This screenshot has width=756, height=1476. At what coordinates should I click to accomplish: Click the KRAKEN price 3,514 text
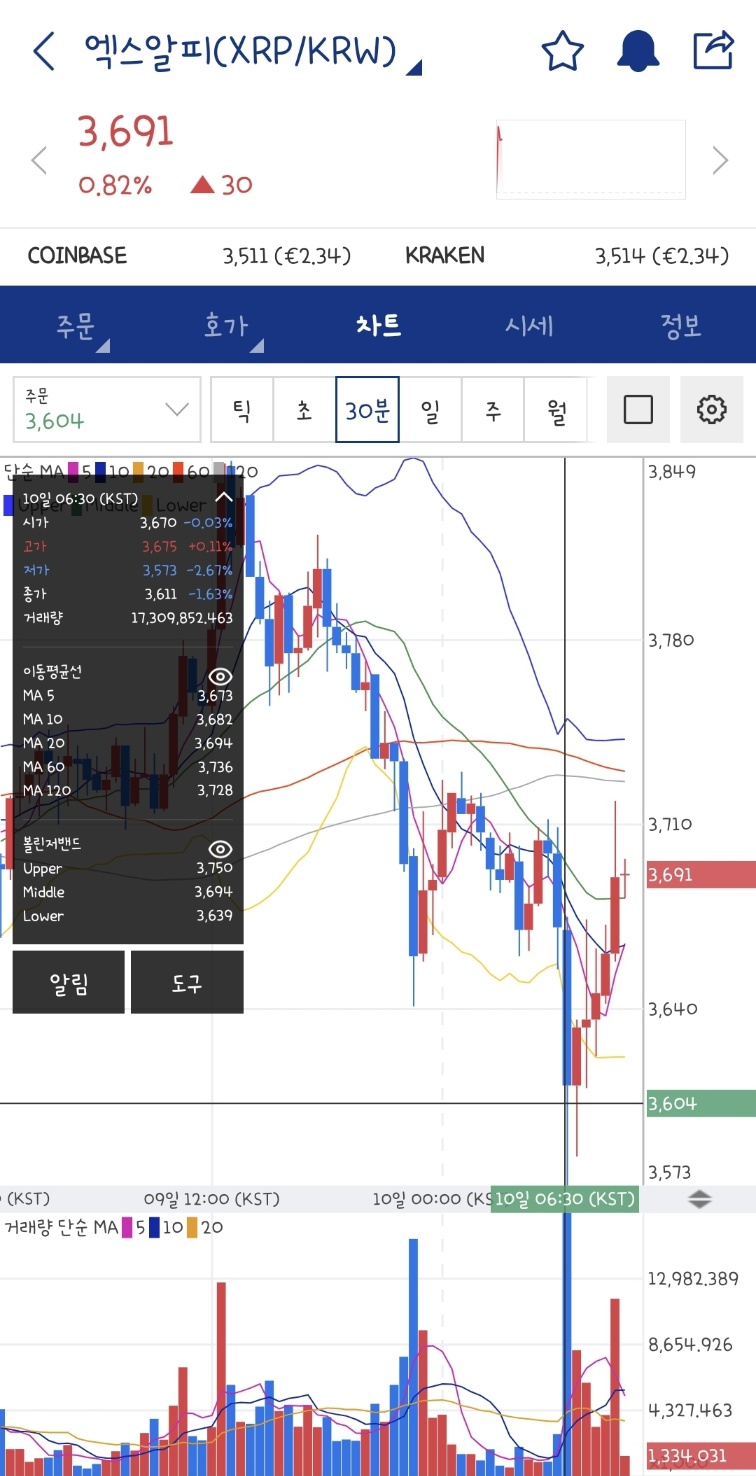[661, 256]
